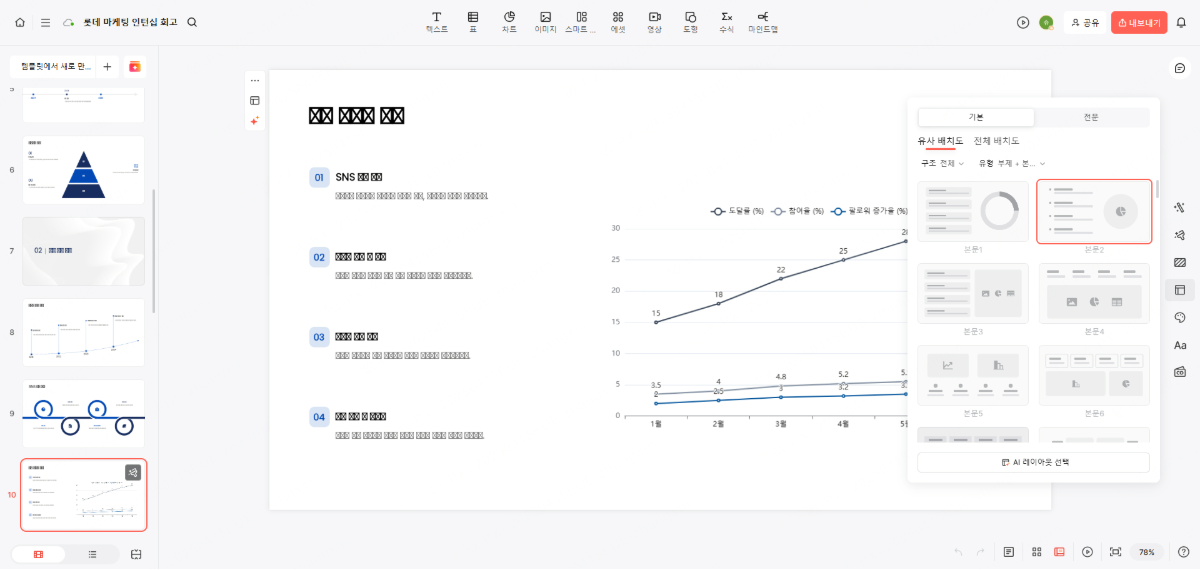Select slide 8 thumbnail

point(84,332)
